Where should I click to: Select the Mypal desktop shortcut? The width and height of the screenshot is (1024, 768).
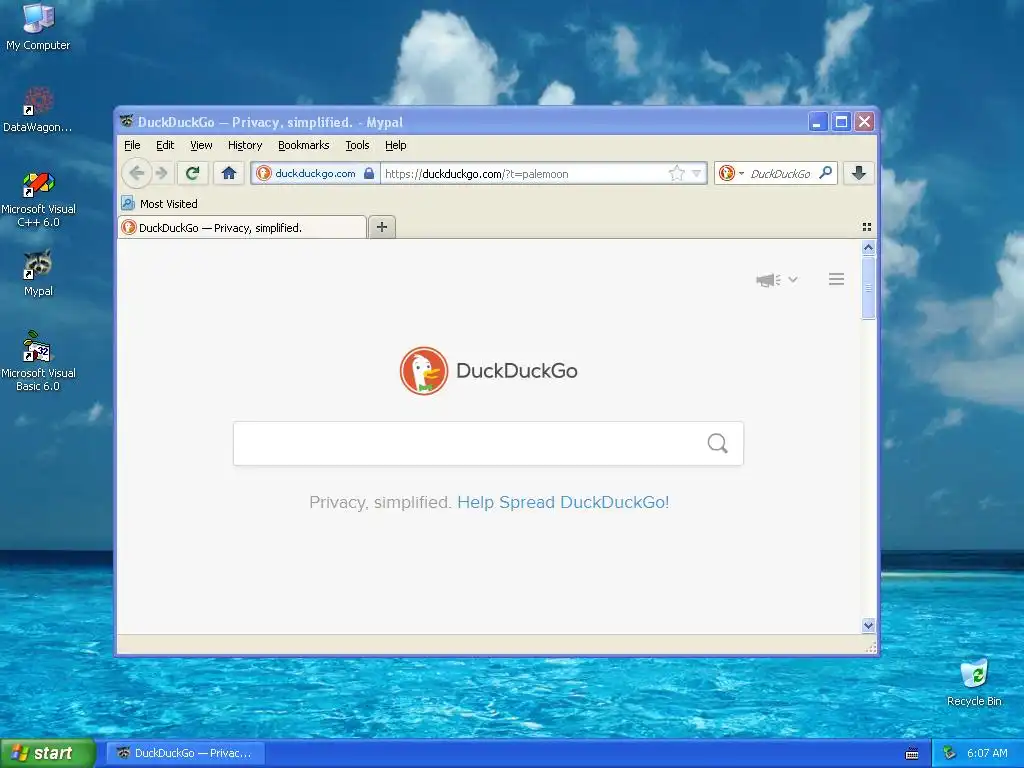coord(38,273)
